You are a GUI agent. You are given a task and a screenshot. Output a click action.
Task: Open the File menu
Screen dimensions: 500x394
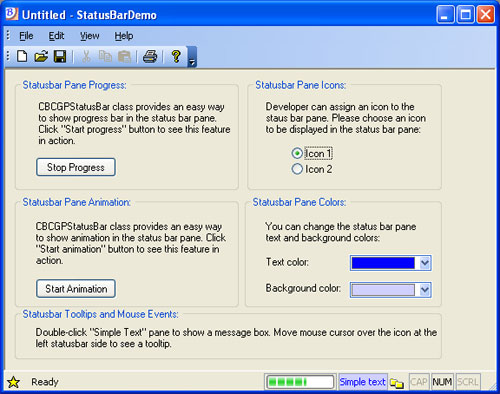tap(26, 36)
